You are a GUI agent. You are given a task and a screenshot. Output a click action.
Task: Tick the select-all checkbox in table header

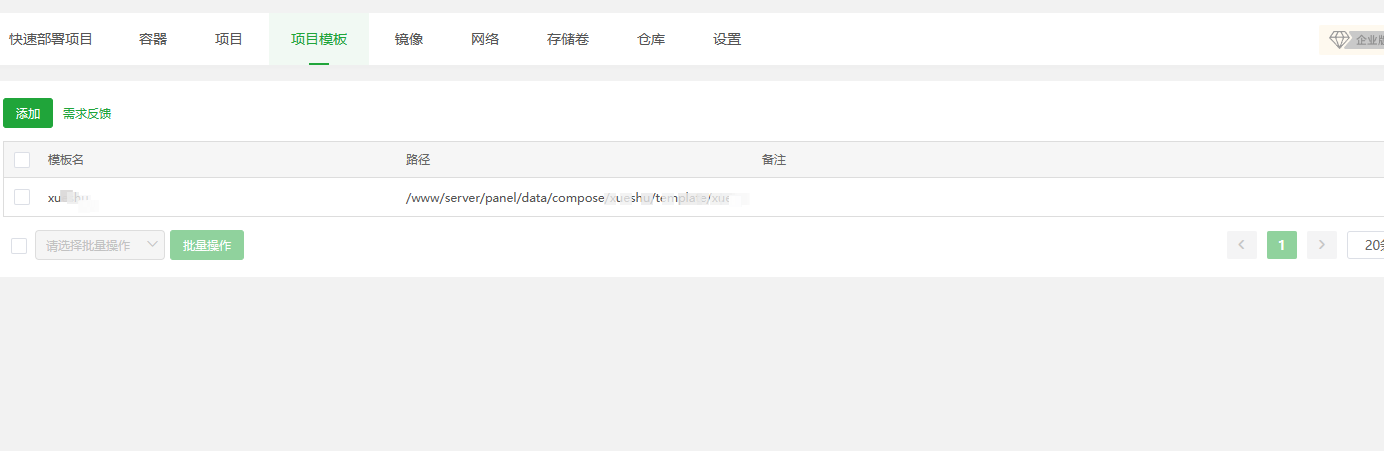[22, 160]
